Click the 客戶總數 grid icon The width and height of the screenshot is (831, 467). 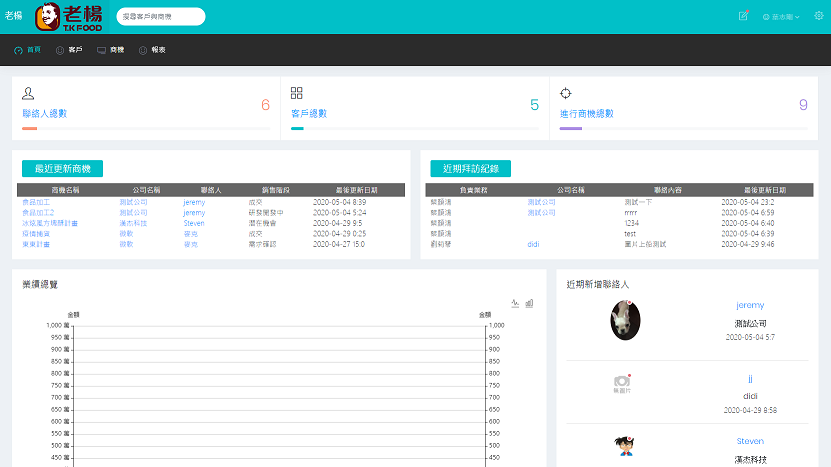point(296,93)
